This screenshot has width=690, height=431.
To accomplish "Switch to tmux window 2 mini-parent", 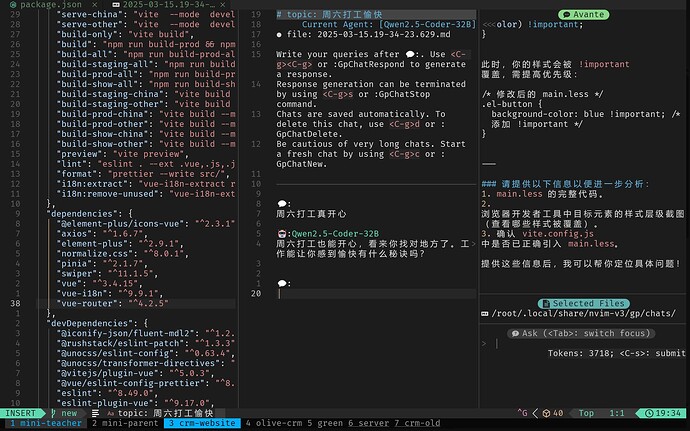I will tap(125, 423).
